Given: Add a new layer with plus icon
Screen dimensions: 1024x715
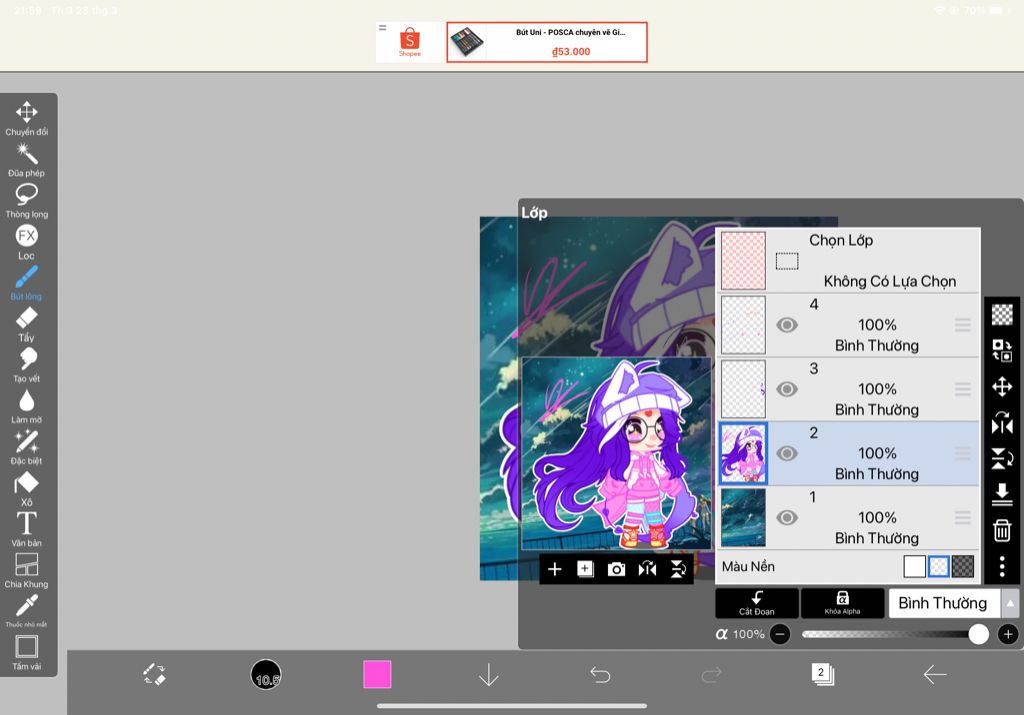Looking at the screenshot, I should [x=554, y=569].
